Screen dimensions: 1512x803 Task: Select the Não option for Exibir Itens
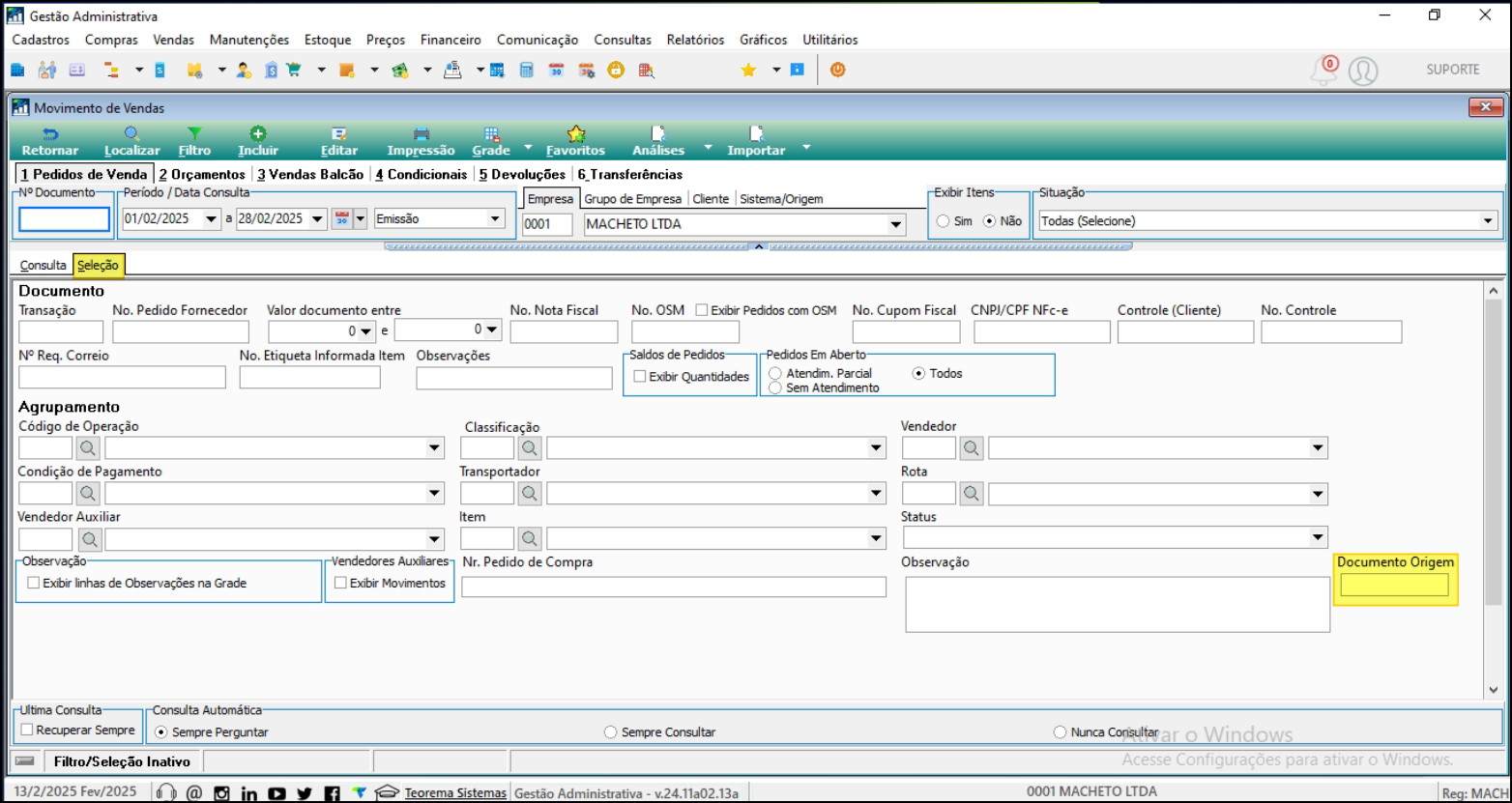pyautogui.click(x=989, y=221)
